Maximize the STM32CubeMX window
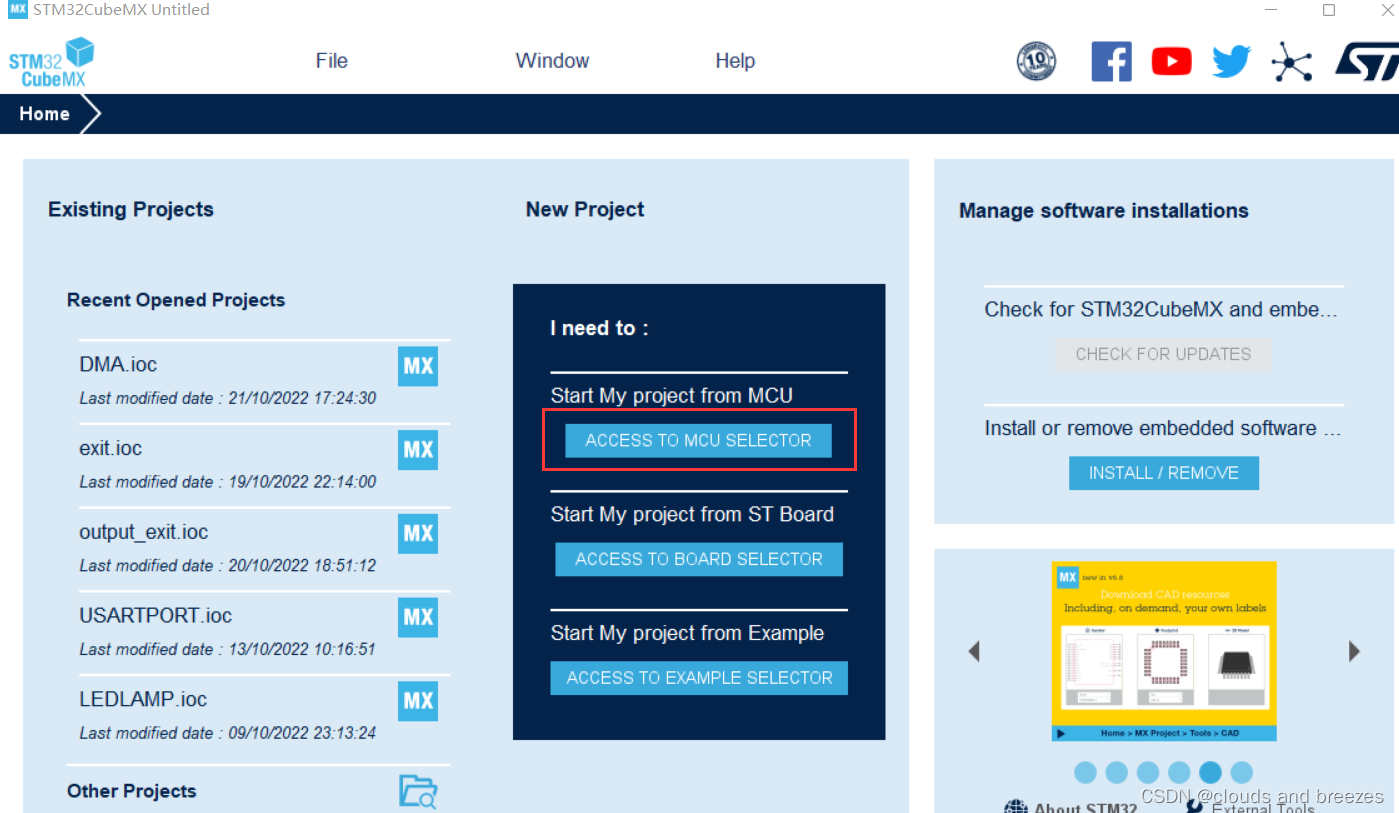The height and width of the screenshot is (813, 1399). click(1329, 10)
